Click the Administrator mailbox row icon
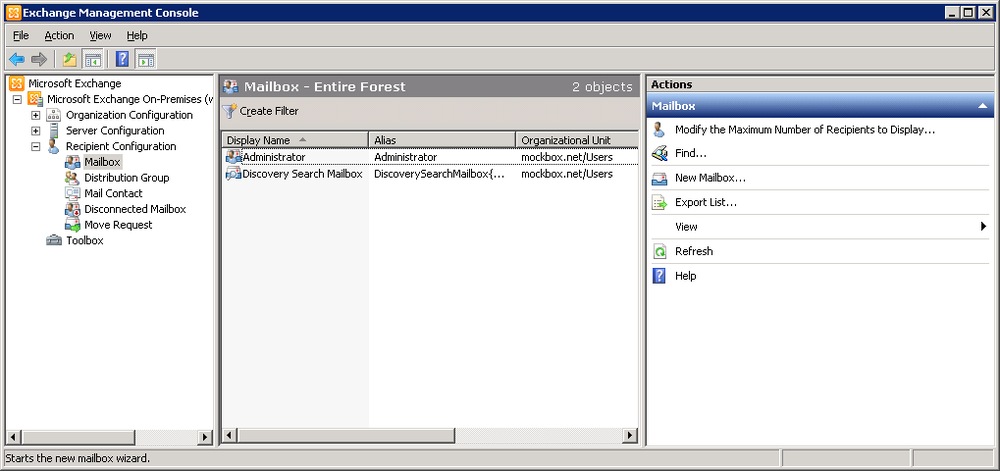Screen dimensions: 1000x471 coord(233,157)
